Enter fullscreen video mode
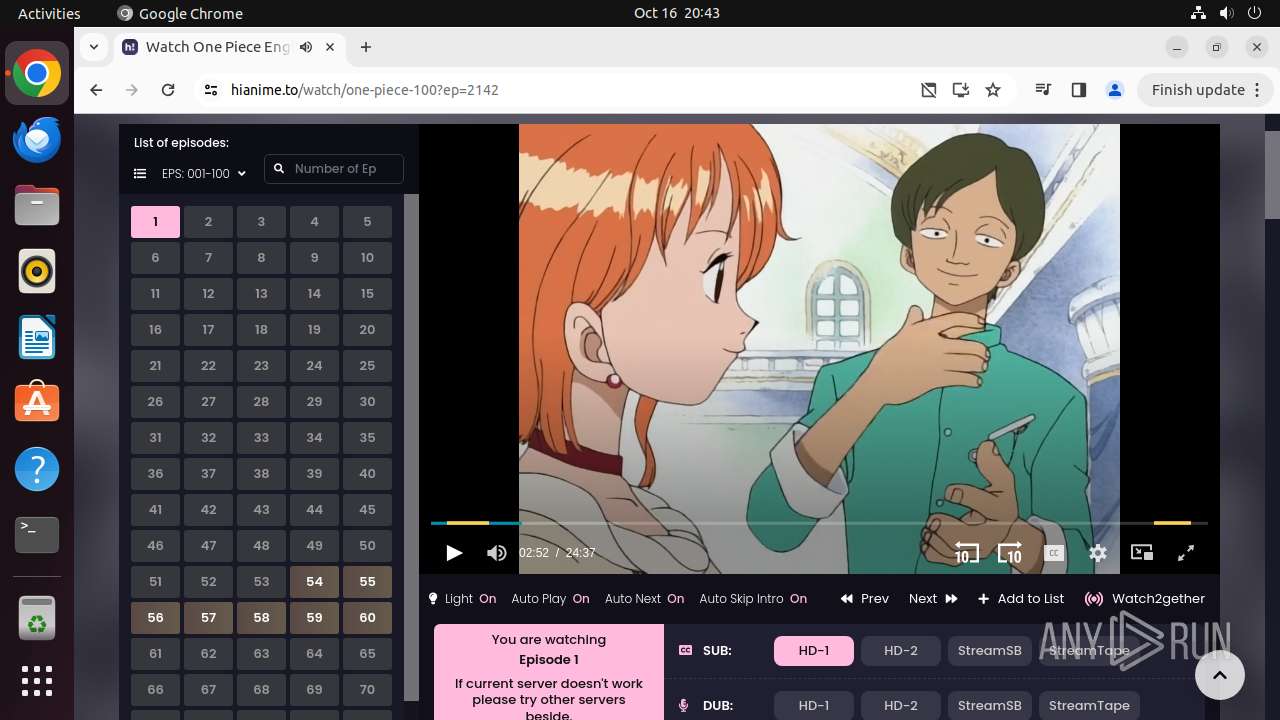 (x=1186, y=552)
